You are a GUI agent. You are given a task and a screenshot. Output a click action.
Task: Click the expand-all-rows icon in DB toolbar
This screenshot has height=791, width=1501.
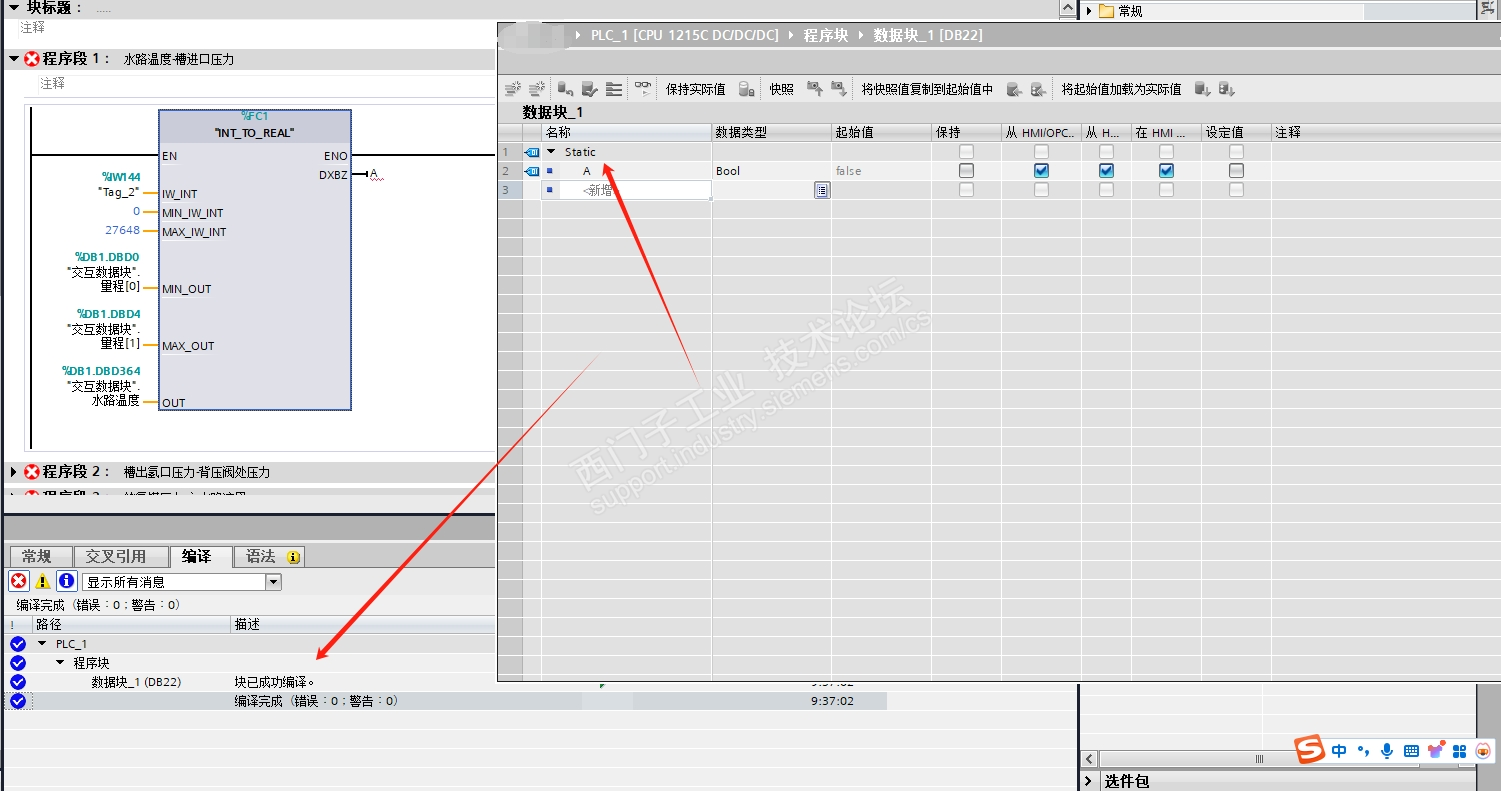pos(614,89)
